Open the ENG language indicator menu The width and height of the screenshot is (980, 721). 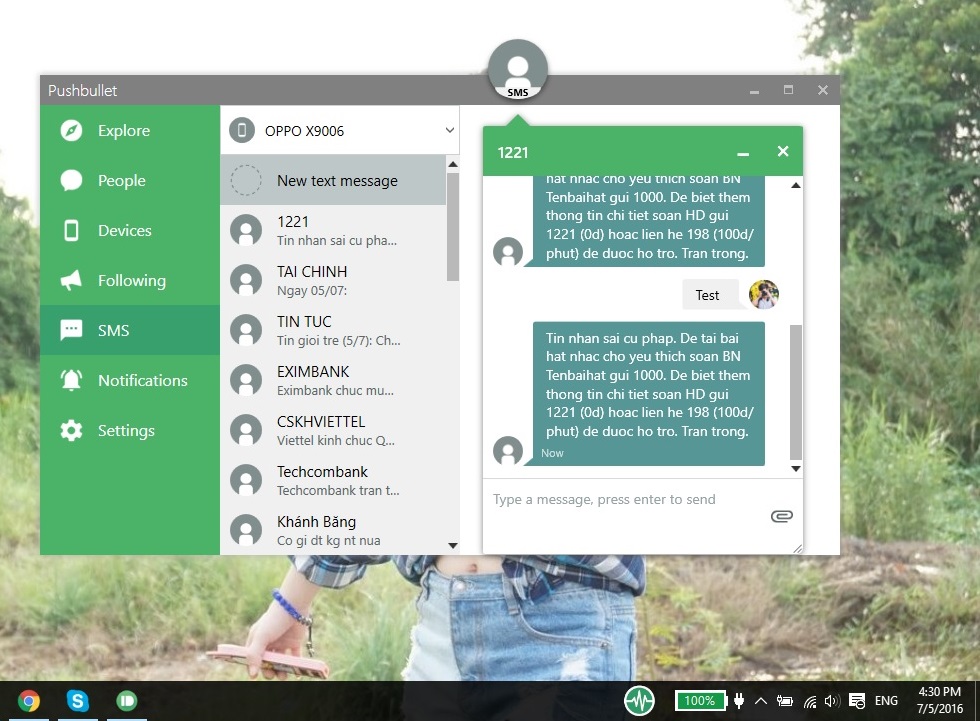click(886, 700)
